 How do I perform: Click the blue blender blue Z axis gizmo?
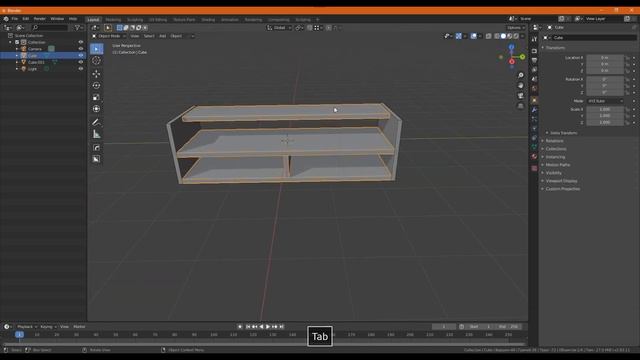click(511, 47)
